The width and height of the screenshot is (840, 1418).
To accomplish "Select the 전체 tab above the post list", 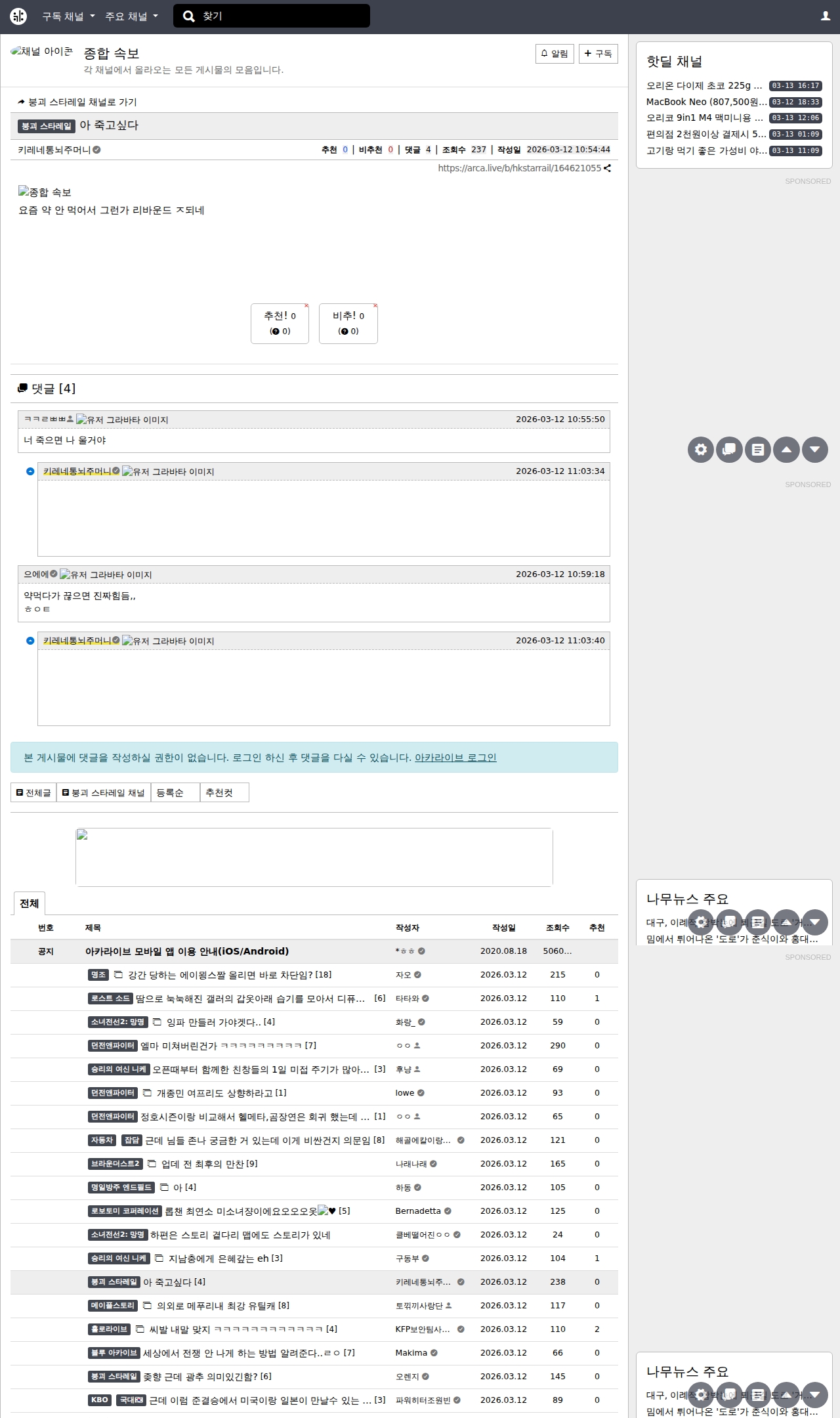I will pyautogui.click(x=30, y=903).
